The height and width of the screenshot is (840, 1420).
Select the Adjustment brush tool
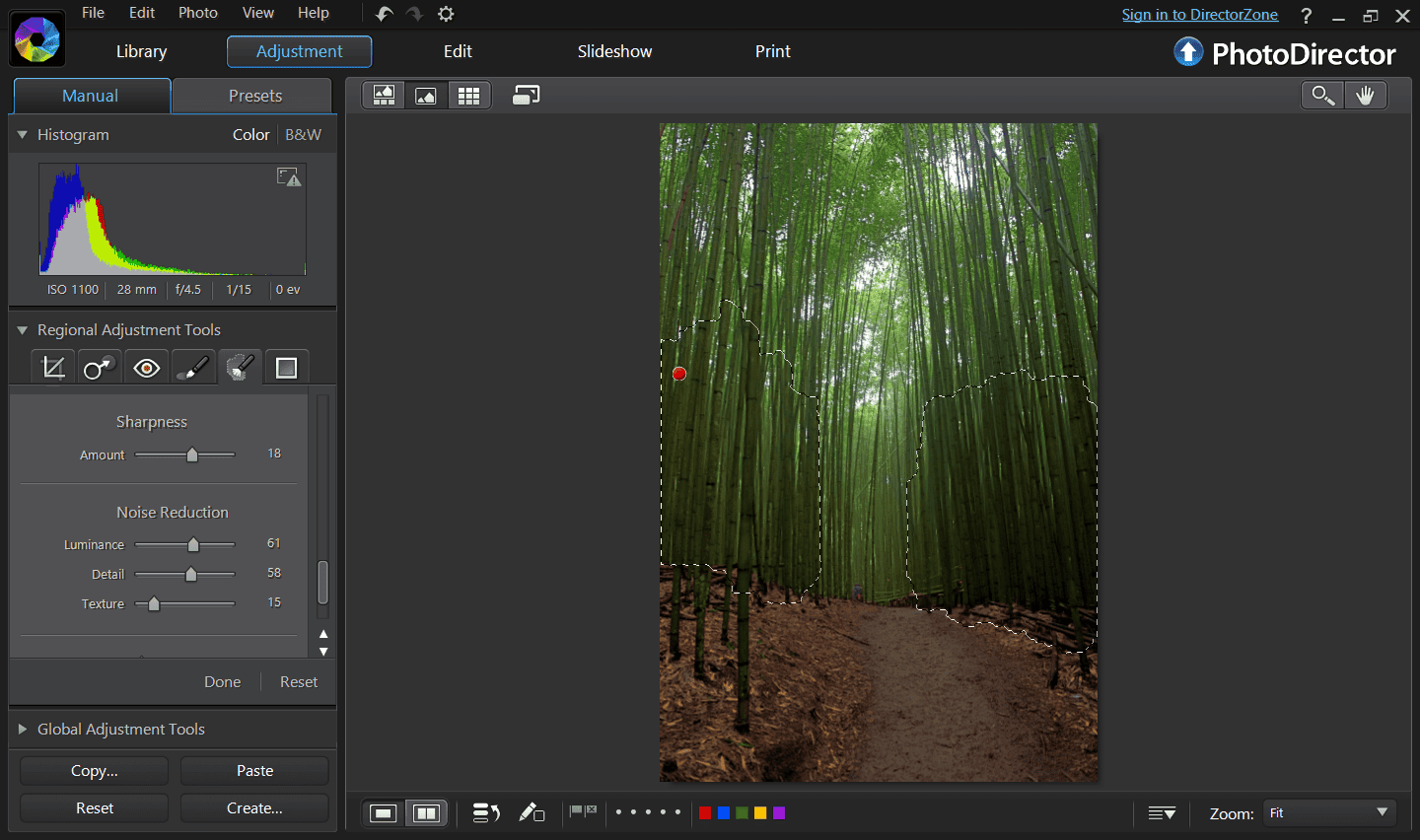(193, 368)
